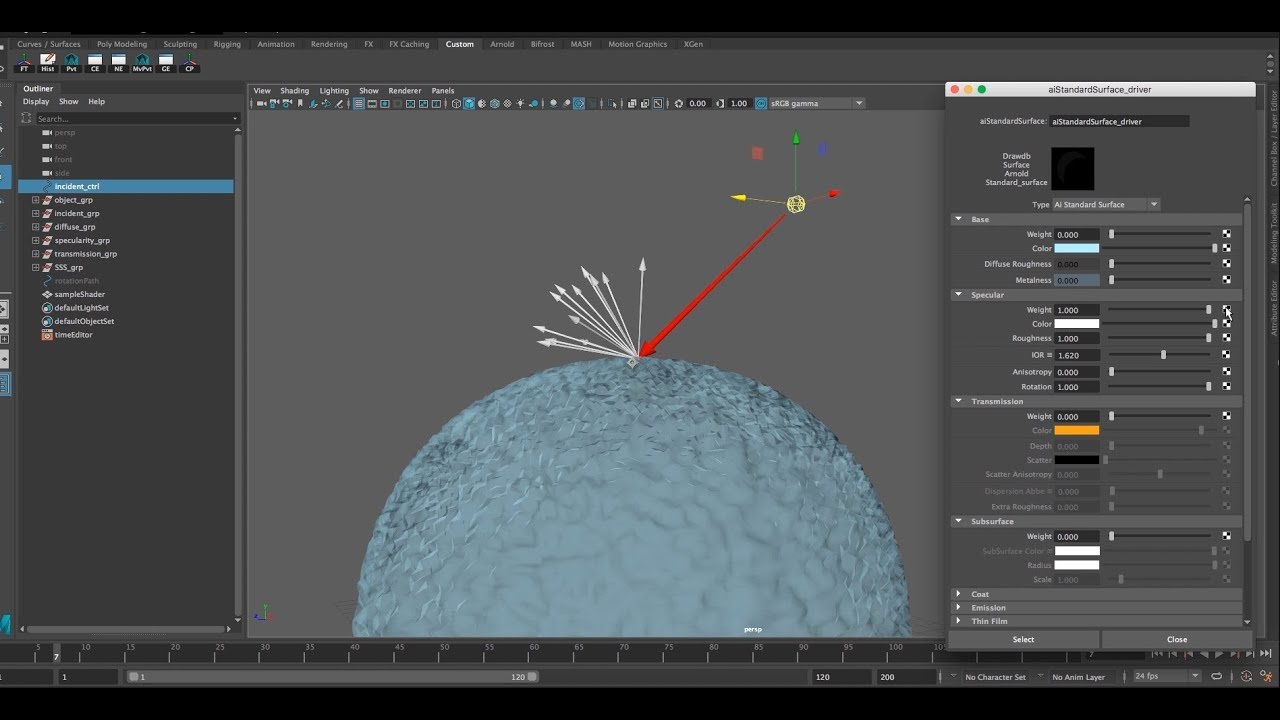Screen dimensions: 1280x720
Task: Open the viewport Shading menu
Action: [x=294, y=90]
